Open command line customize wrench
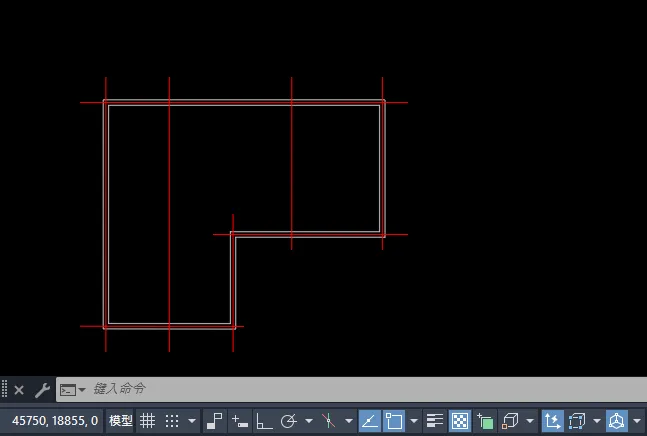The image size is (647, 436). tap(41, 389)
